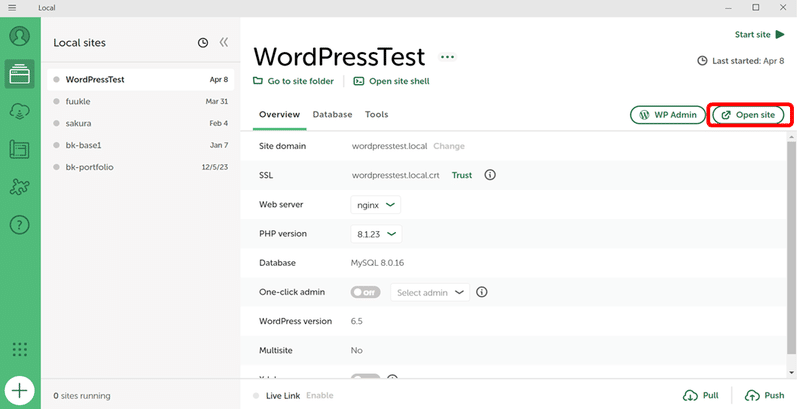Screen dimensions: 800x409
Task: Click the 0 sites running status
Action: (x=82, y=396)
